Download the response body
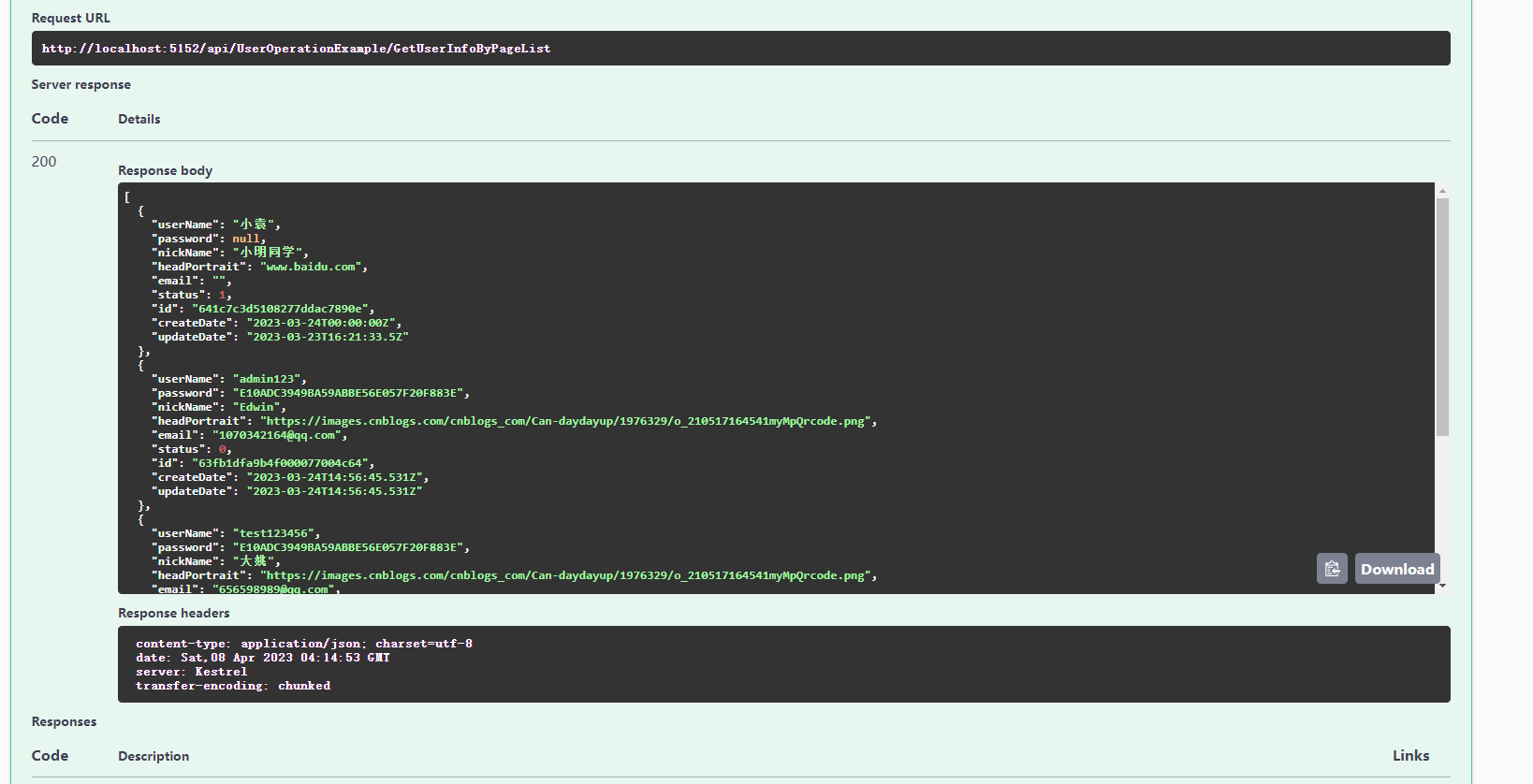The image size is (1533, 784). coord(1397,569)
